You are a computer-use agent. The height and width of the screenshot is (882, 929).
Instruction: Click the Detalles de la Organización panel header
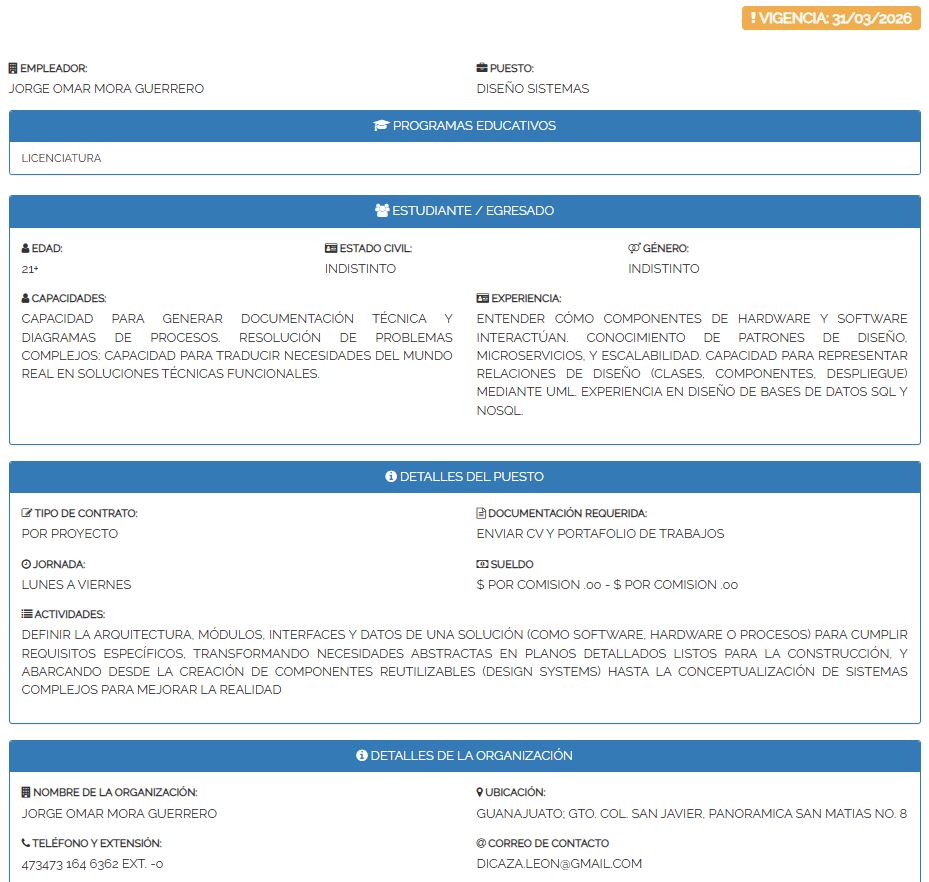pyautogui.click(x=464, y=756)
